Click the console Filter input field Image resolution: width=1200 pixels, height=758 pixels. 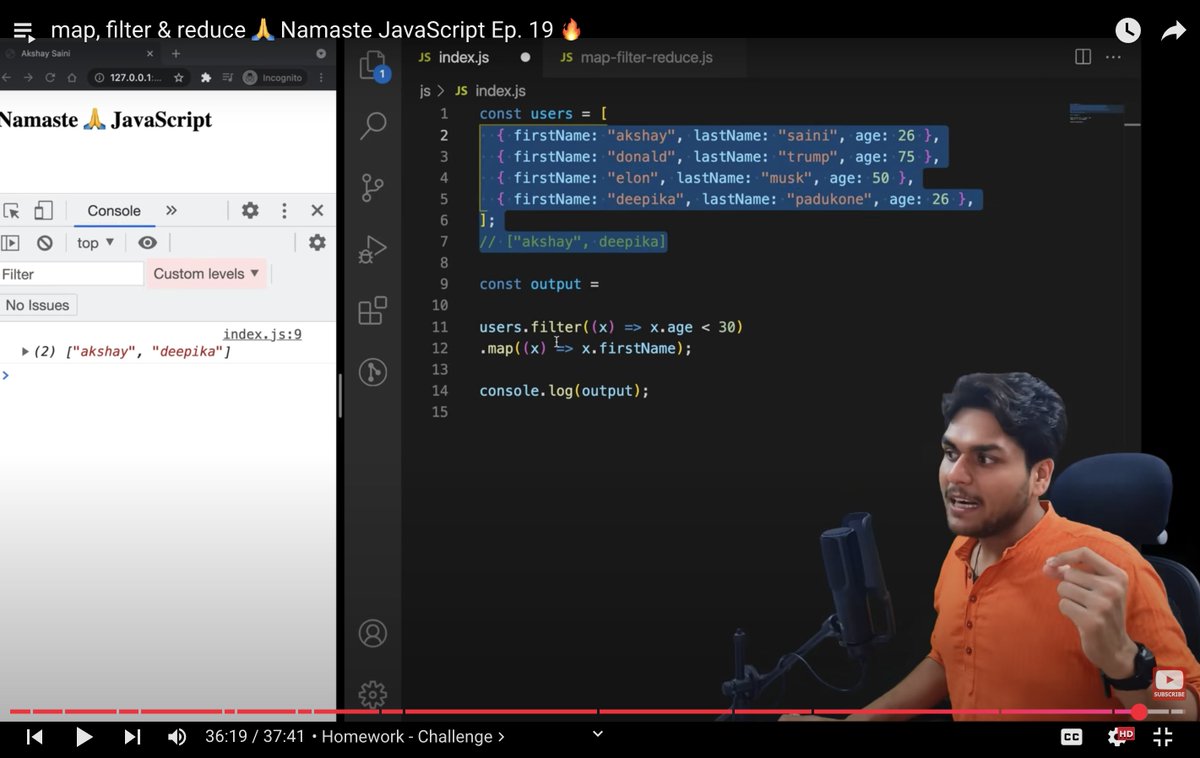(x=72, y=273)
